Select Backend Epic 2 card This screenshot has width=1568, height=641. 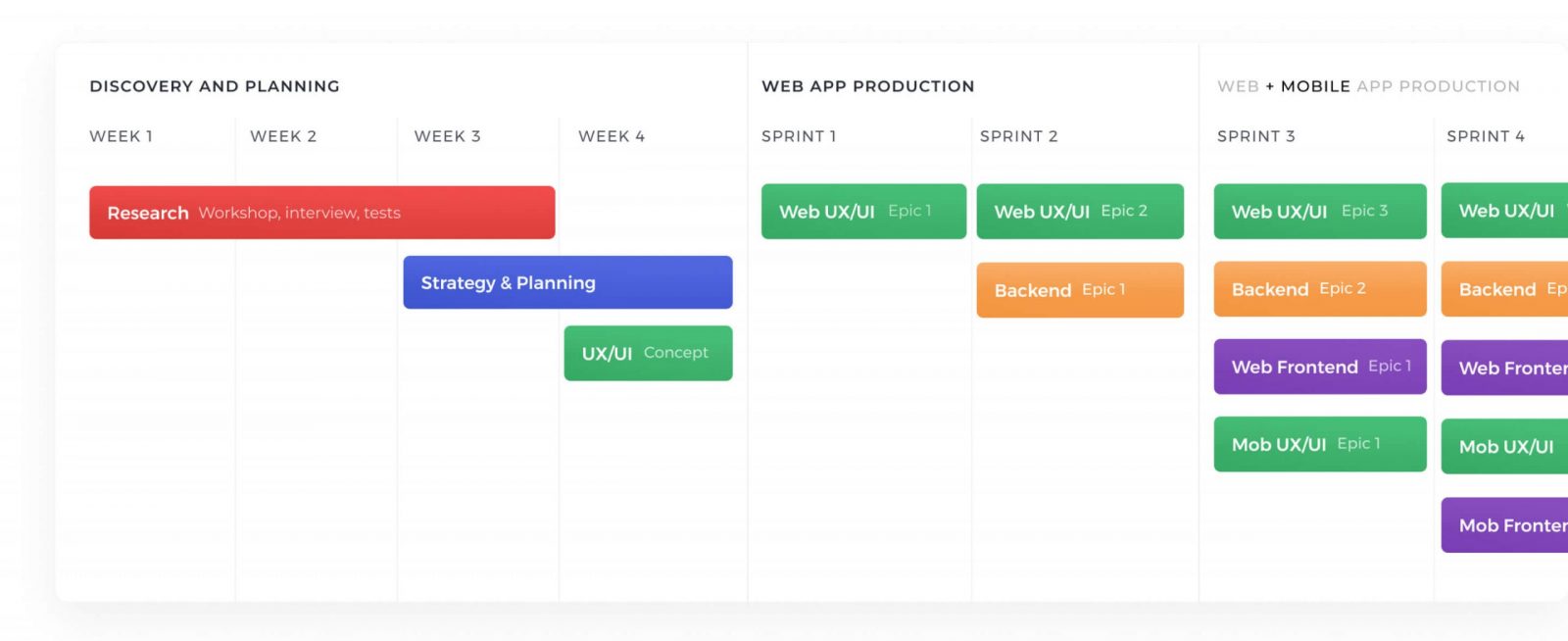click(1319, 289)
